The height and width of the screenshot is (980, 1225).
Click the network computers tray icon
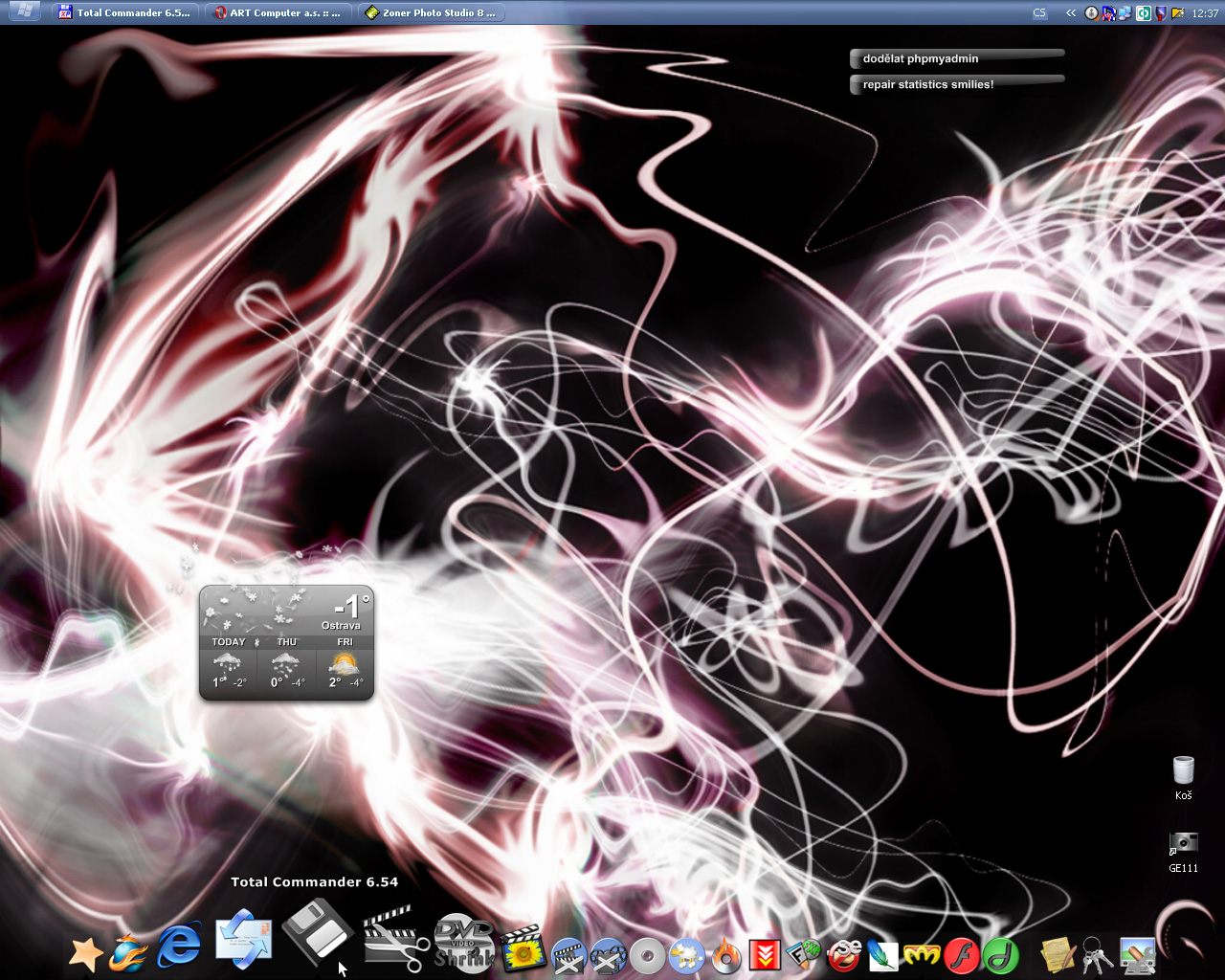(x=1125, y=12)
